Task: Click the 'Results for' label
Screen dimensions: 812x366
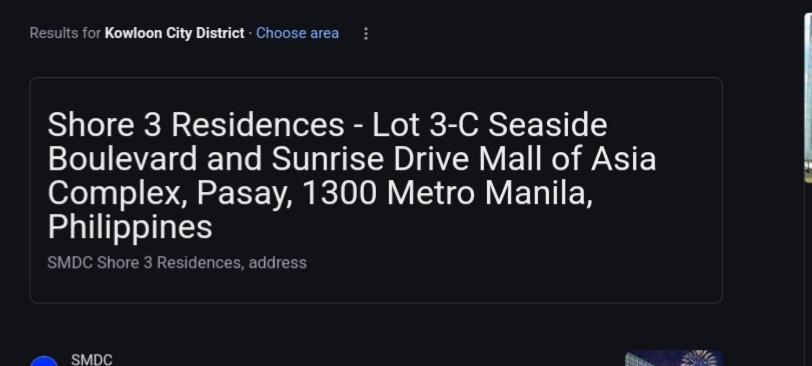Action: point(65,33)
